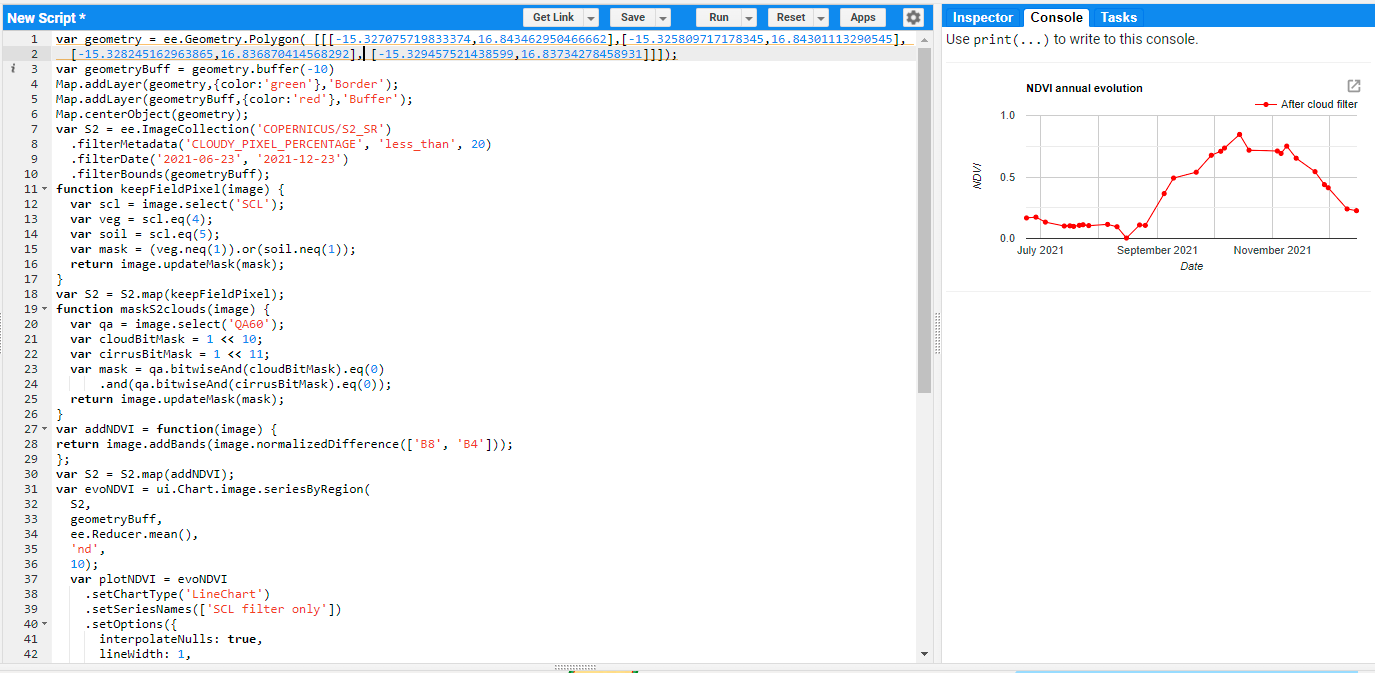
Task: Open the NDVI chart in a new tab
Action: 1354,86
